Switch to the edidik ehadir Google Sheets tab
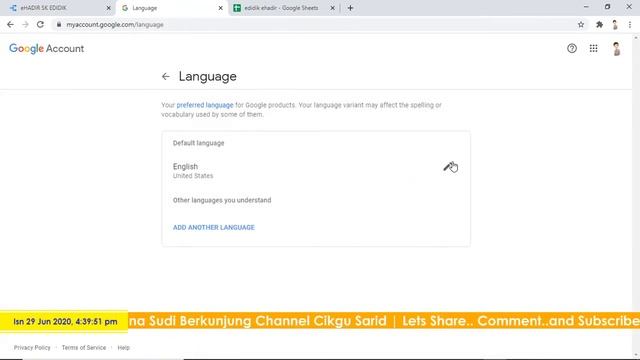Viewport: 640px width, 360px height. coord(284,8)
